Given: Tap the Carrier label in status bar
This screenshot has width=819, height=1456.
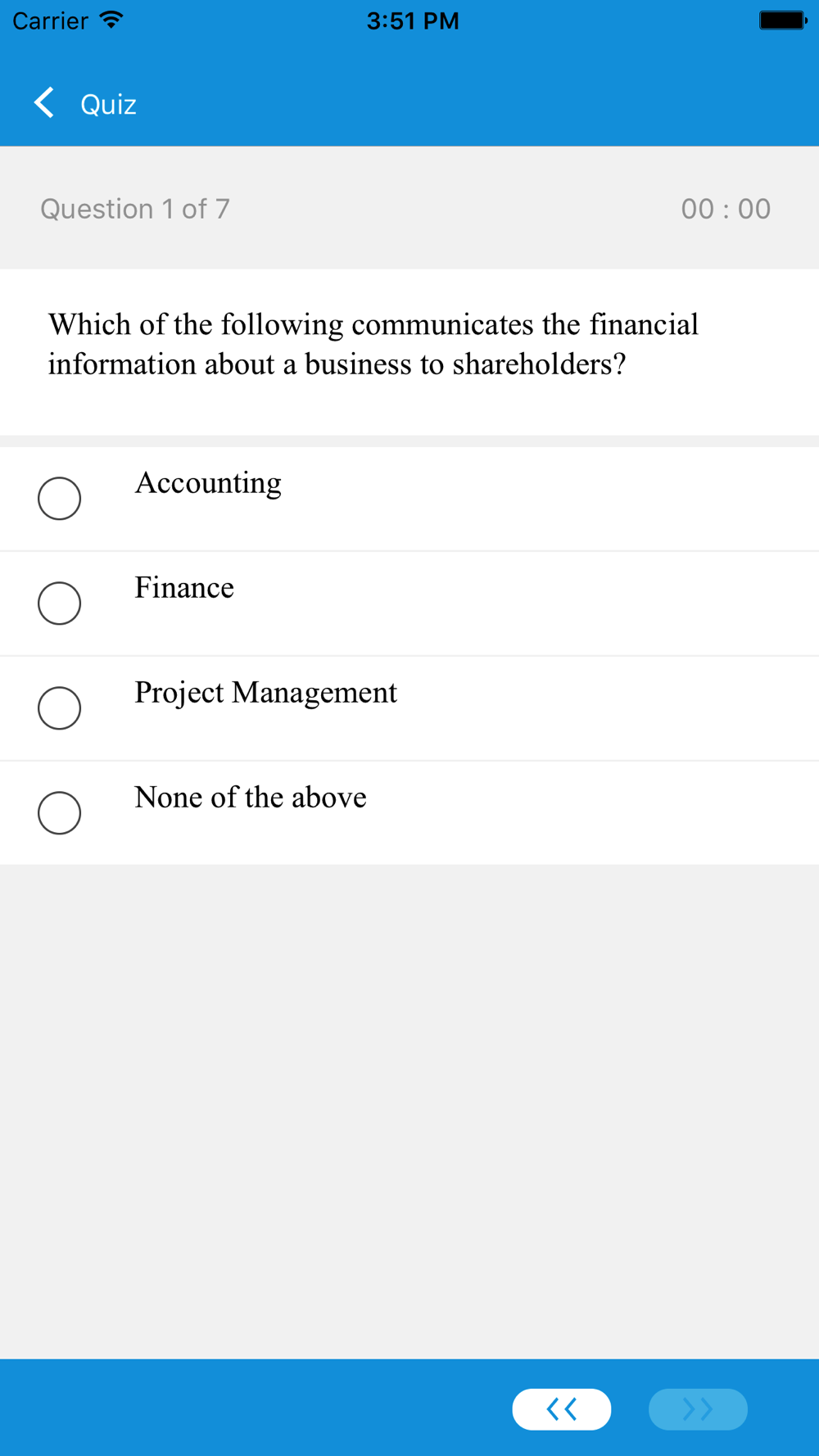Looking at the screenshot, I should [x=50, y=20].
